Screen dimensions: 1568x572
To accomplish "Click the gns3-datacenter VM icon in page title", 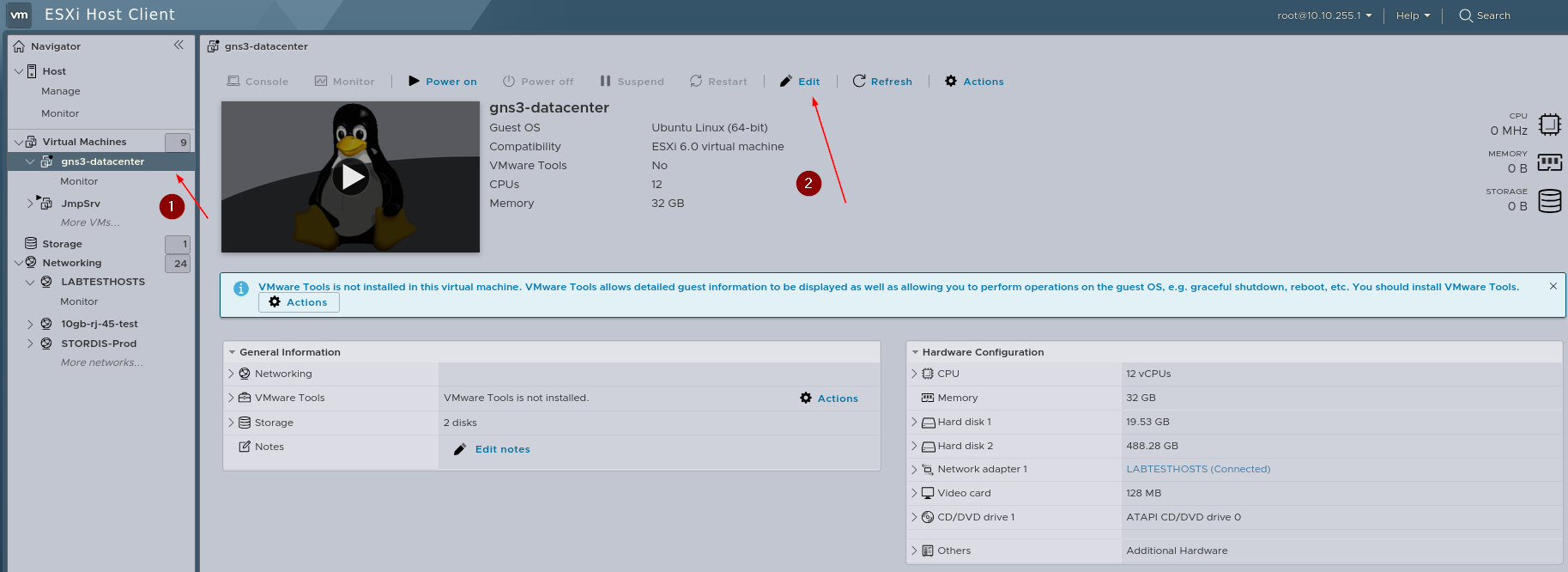I will (x=214, y=46).
